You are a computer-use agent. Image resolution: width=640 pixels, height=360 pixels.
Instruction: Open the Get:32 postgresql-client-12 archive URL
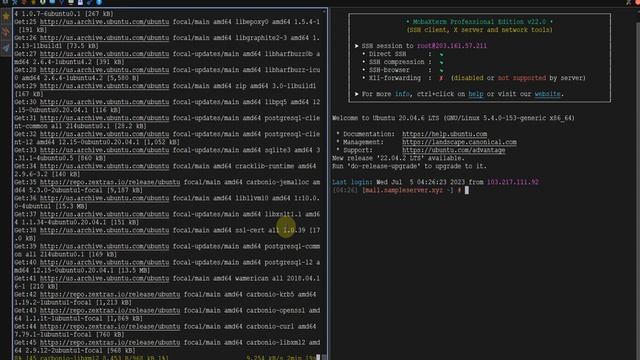pyautogui.click(x=104, y=134)
